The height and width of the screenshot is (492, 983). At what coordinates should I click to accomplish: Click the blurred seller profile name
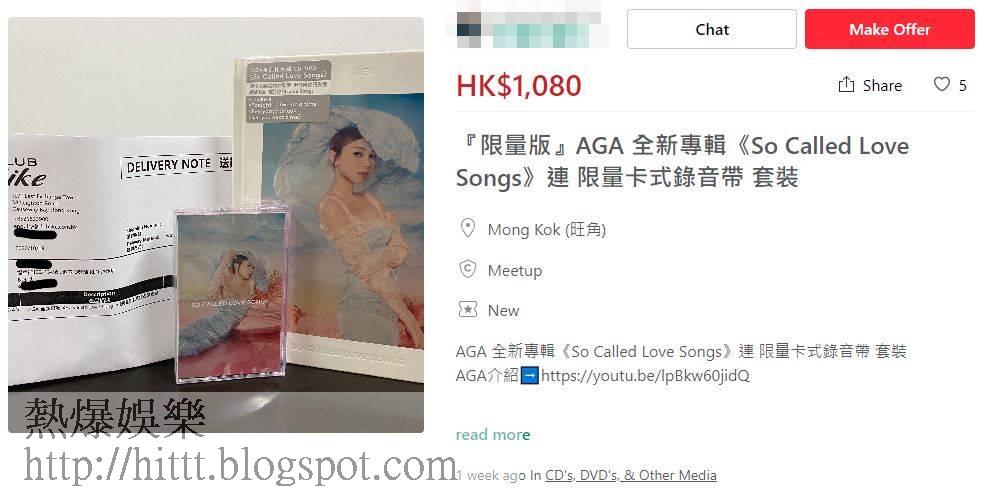[532, 29]
